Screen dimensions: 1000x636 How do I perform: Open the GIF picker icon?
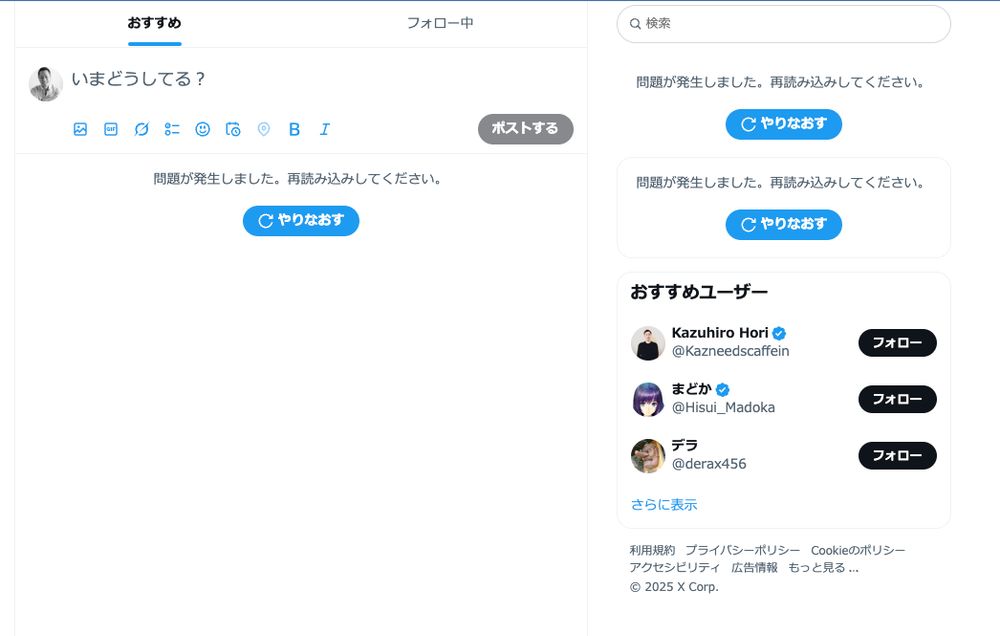click(111, 129)
